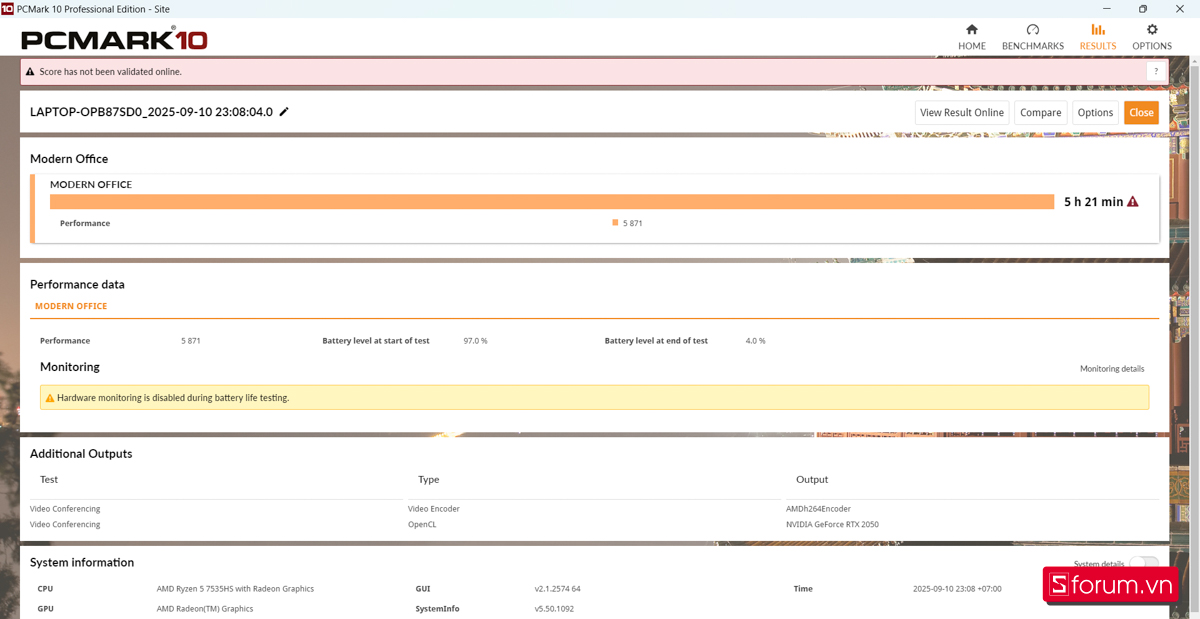Click the Video Encoder type cell
The image size is (1200, 619).
[434, 509]
